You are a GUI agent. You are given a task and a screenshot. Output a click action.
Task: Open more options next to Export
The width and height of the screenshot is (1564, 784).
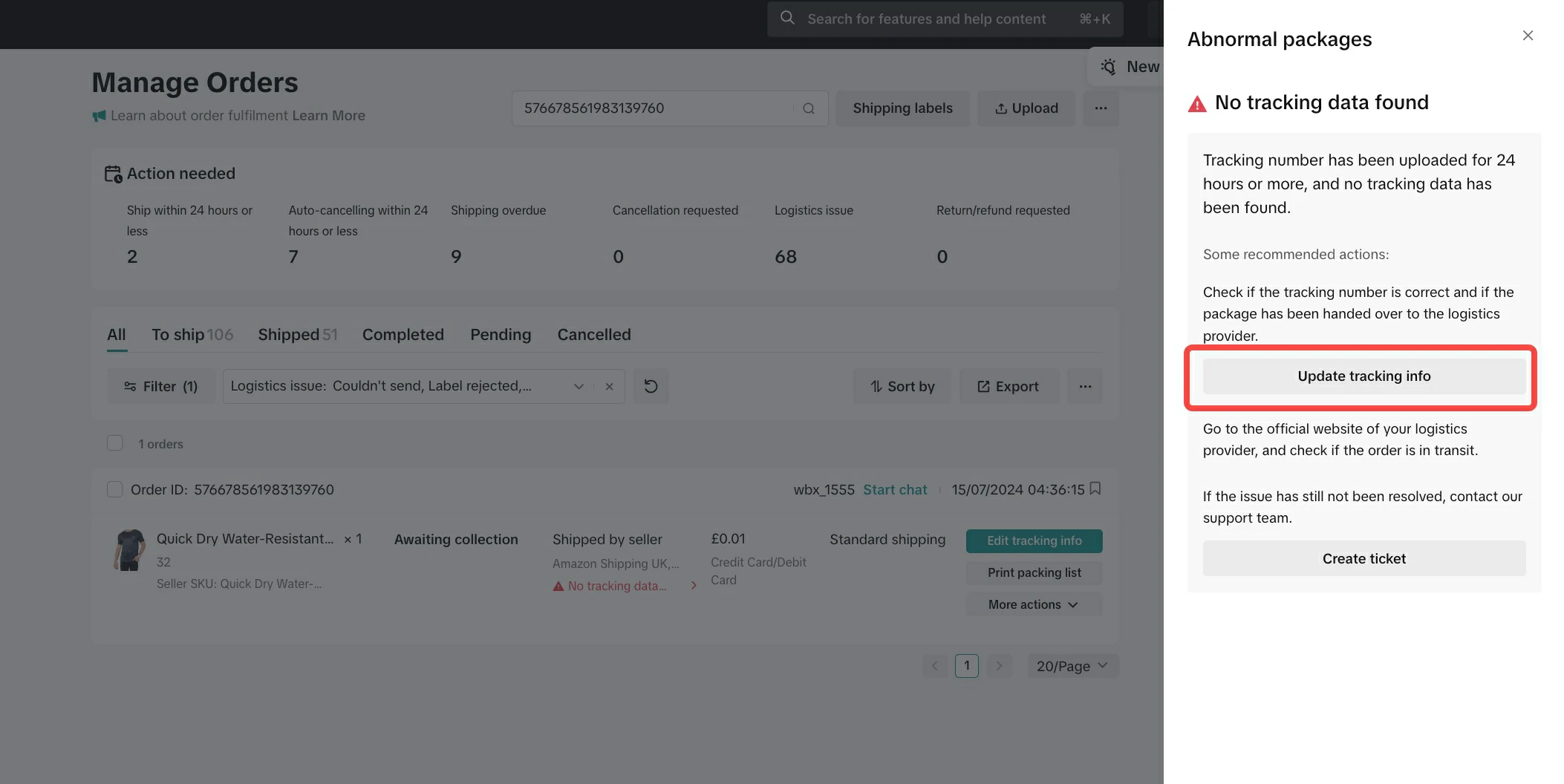[x=1085, y=386]
